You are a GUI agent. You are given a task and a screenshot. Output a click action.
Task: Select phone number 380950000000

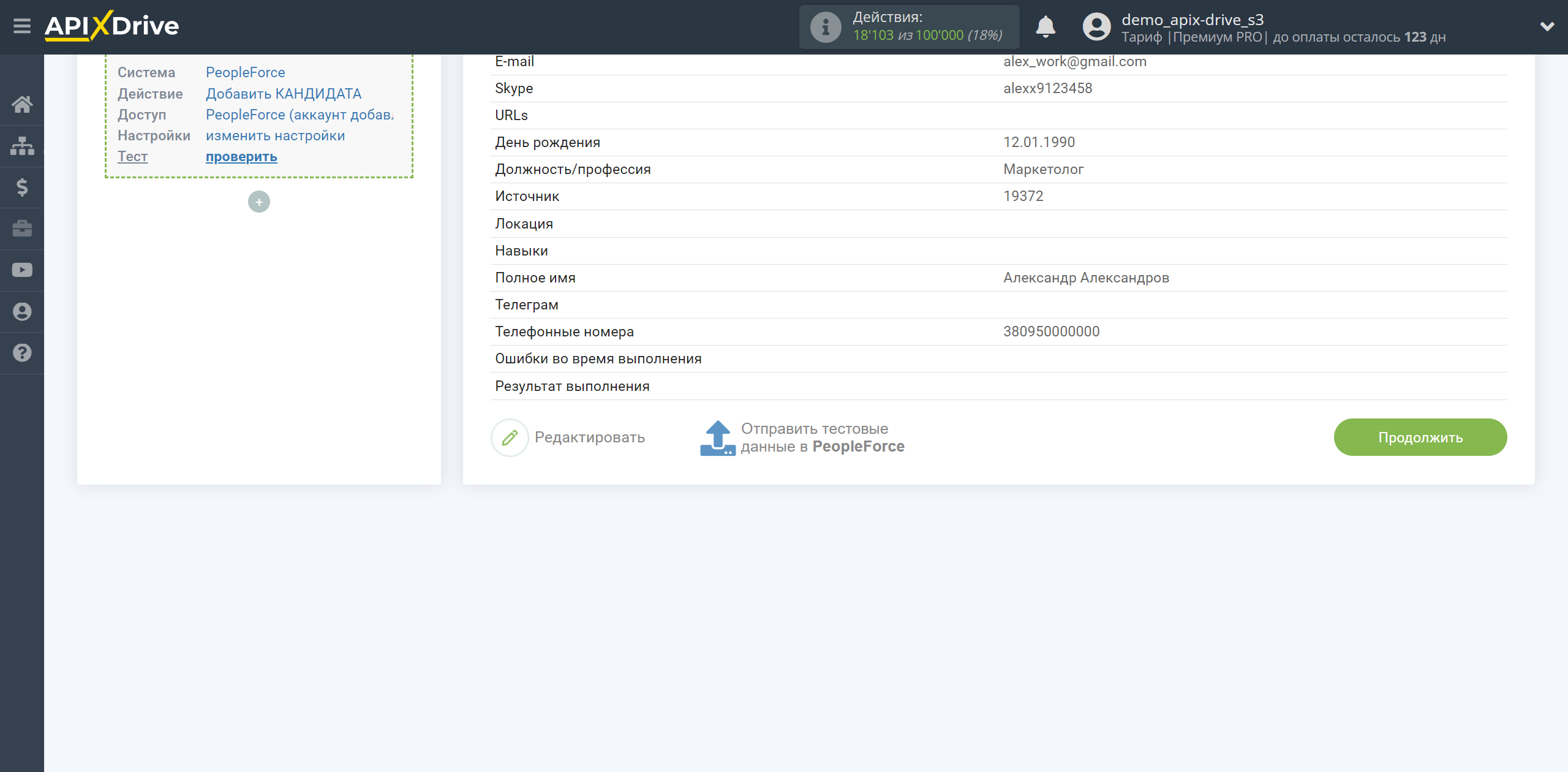(1052, 331)
